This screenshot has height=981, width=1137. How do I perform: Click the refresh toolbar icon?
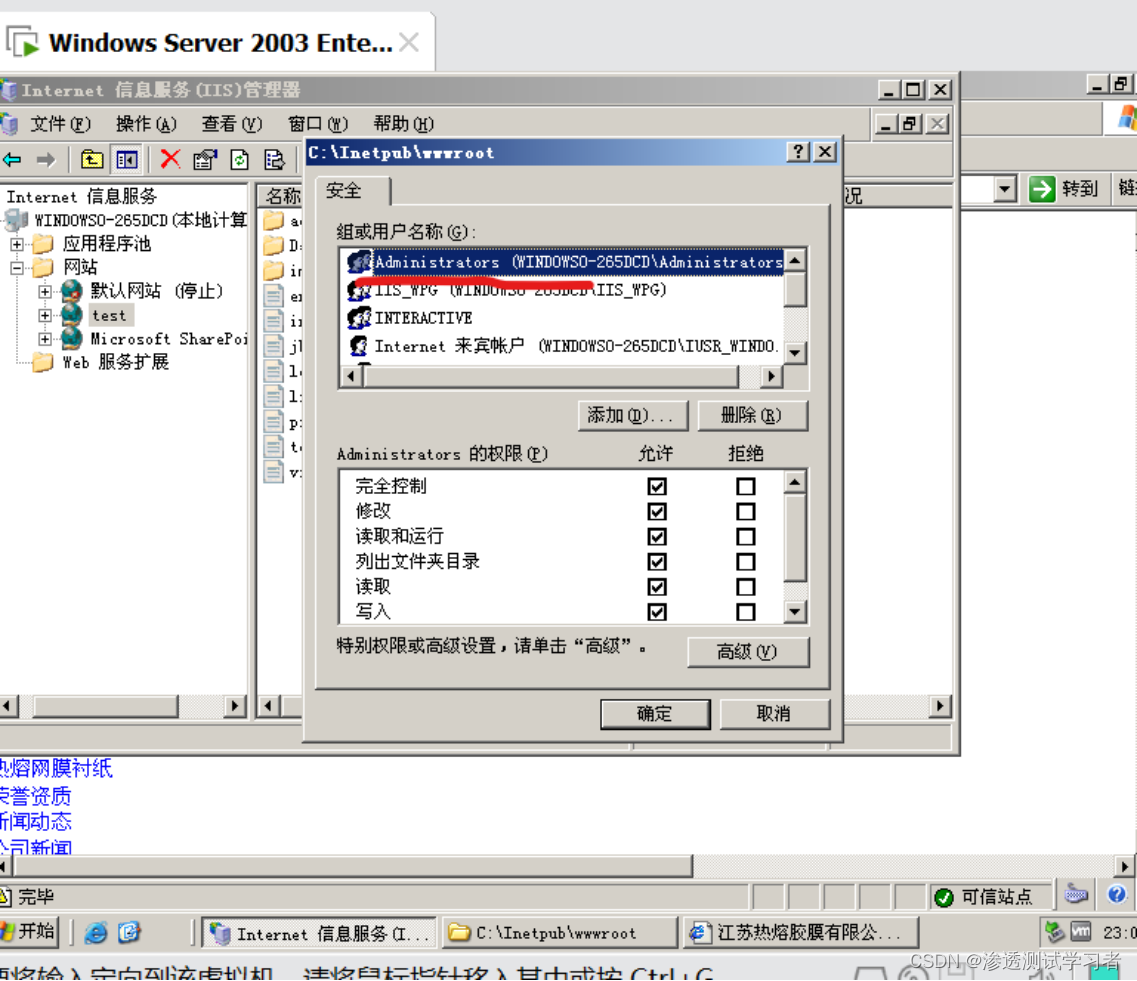[x=239, y=160]
